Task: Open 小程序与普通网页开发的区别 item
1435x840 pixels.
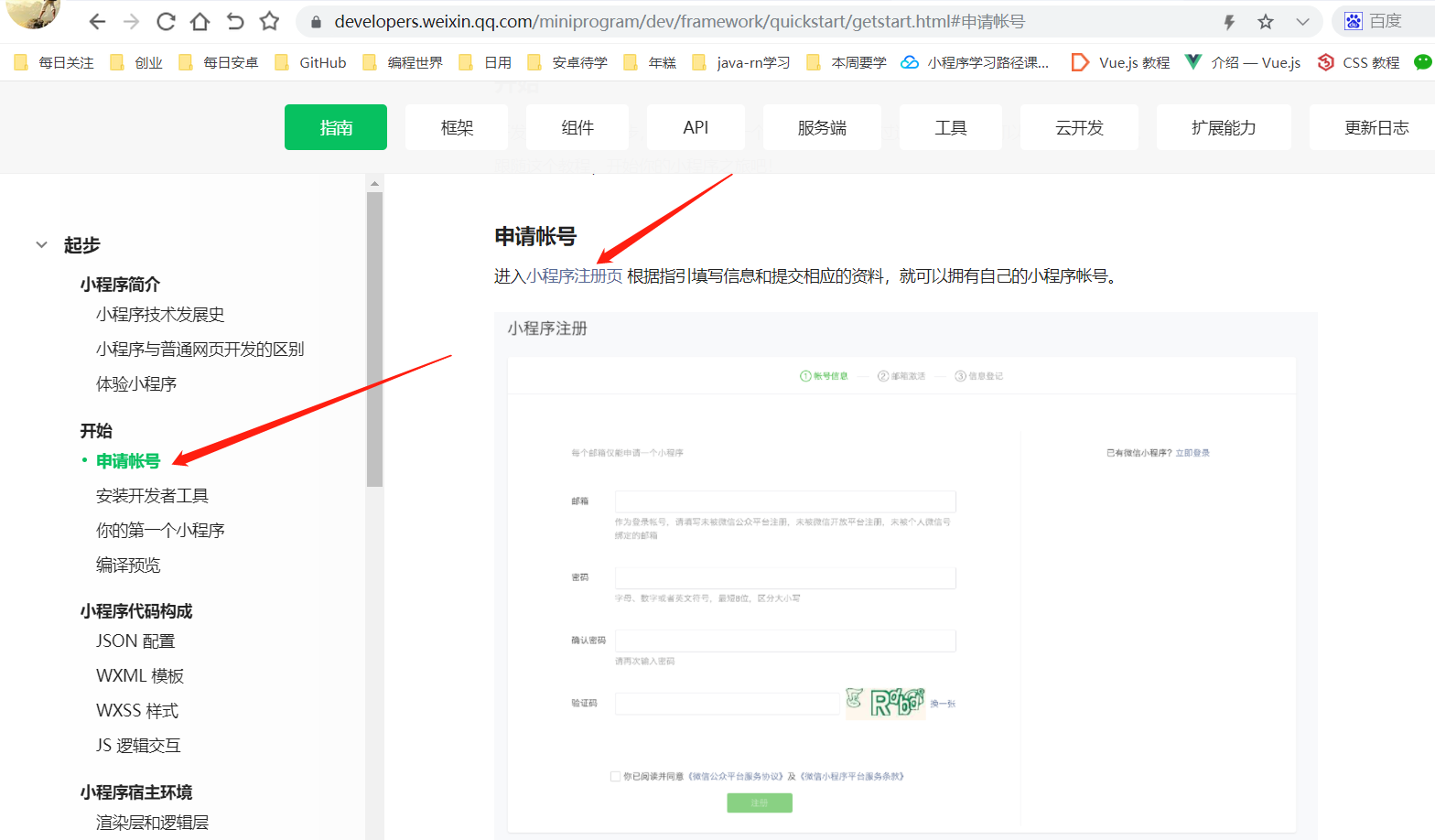Action: [x=200, y=350]
